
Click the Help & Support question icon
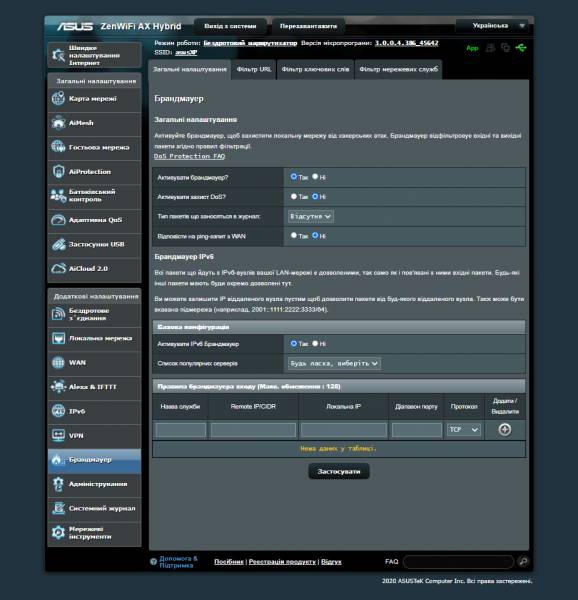(x=153, y=561)
